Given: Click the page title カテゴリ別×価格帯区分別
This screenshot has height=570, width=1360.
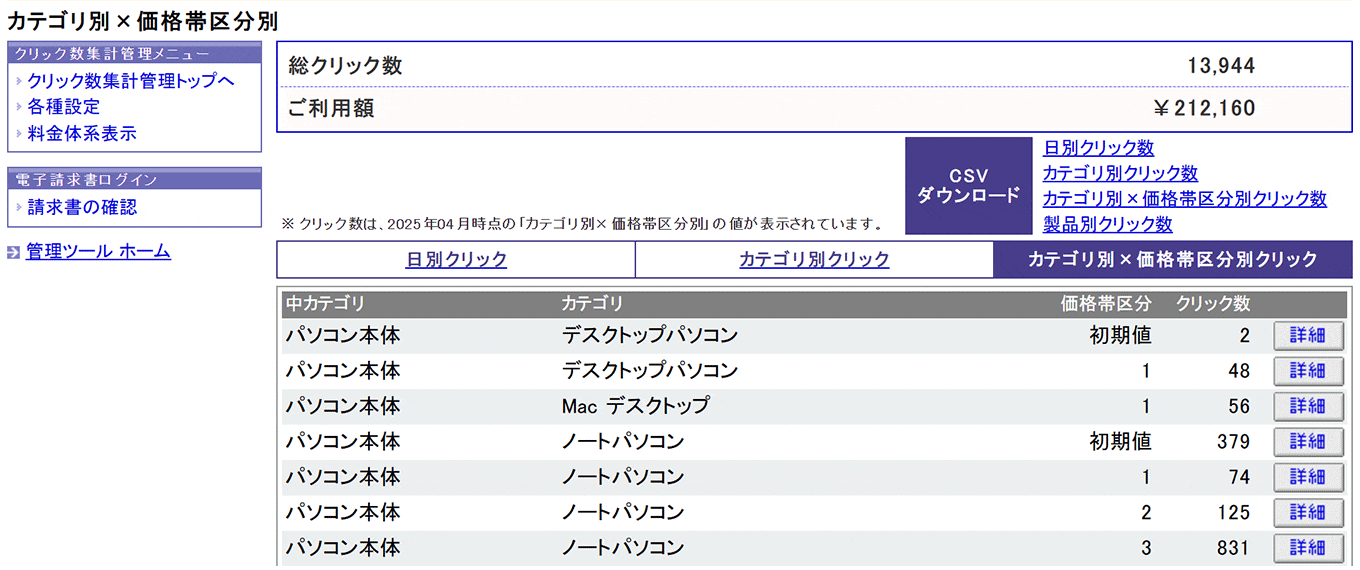Looking at the screenshot, I should [x=143, y=20].
